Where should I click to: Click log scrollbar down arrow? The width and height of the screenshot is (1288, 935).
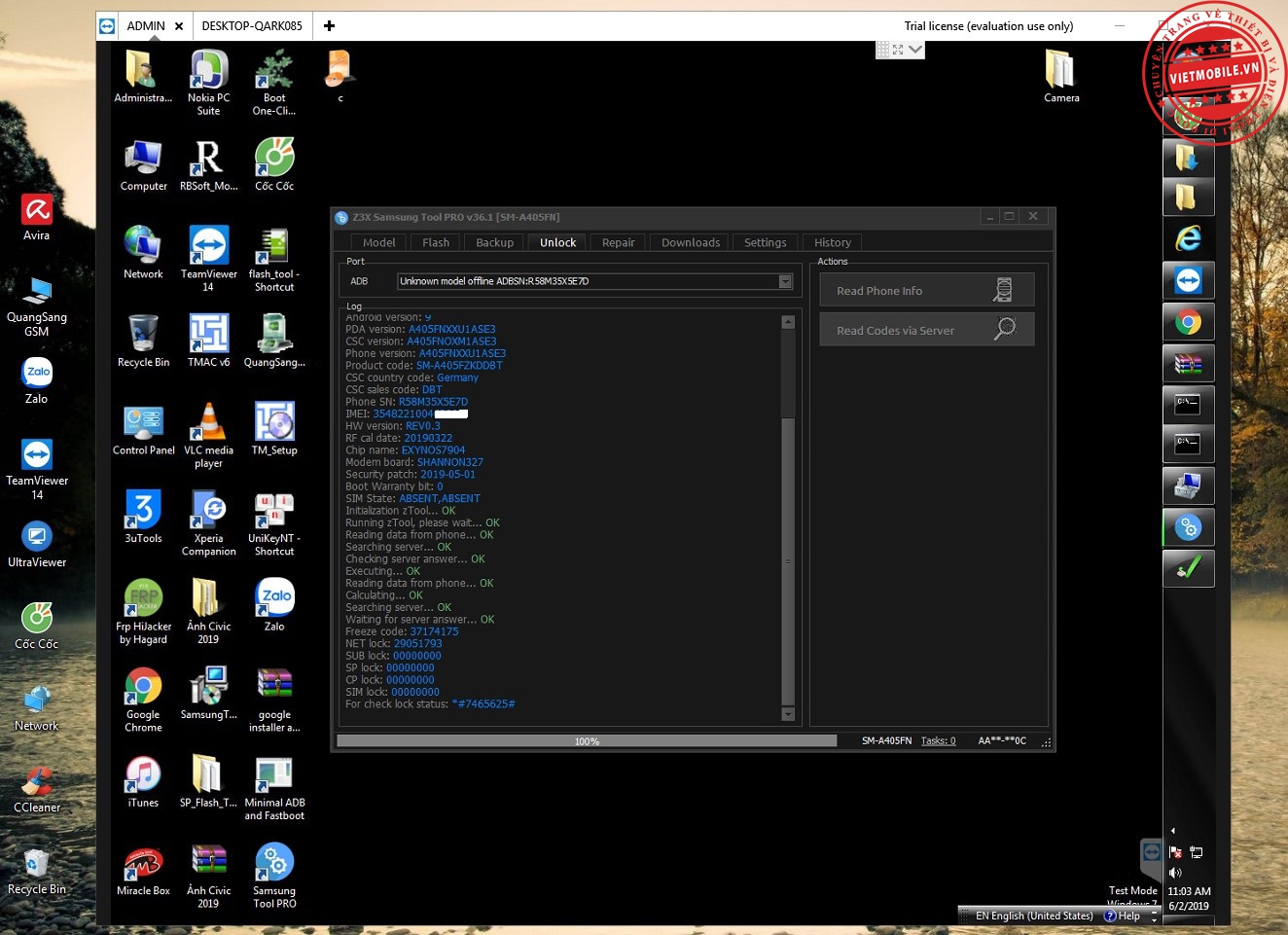click(x=788, y=714)
